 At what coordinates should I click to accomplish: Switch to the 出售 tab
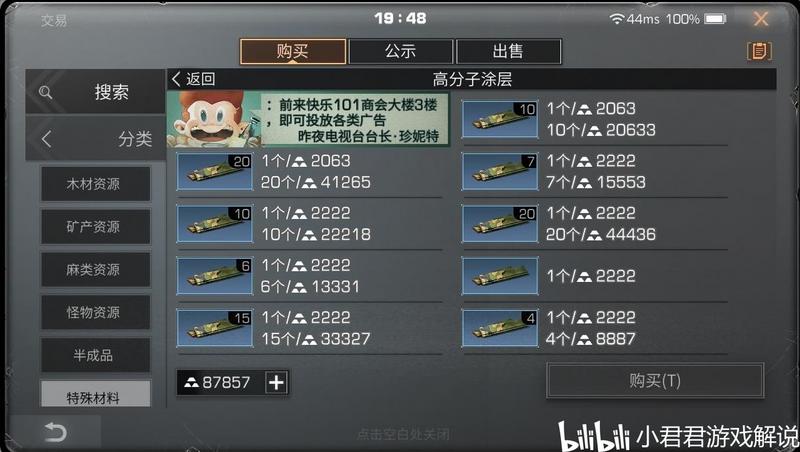[x=508, y=52]
